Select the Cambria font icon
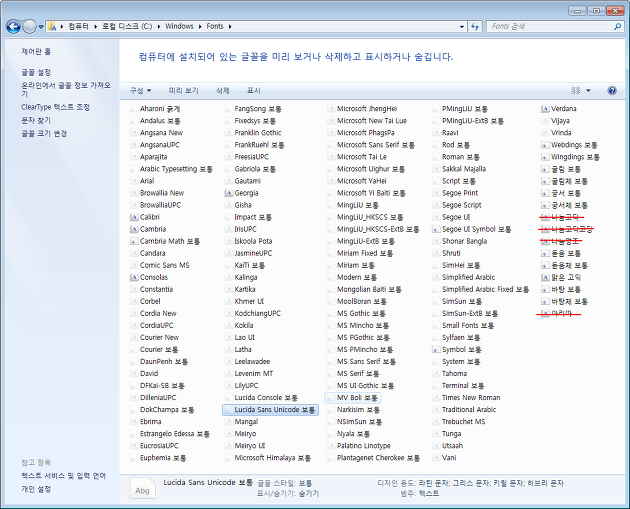 tap(134, 229)
